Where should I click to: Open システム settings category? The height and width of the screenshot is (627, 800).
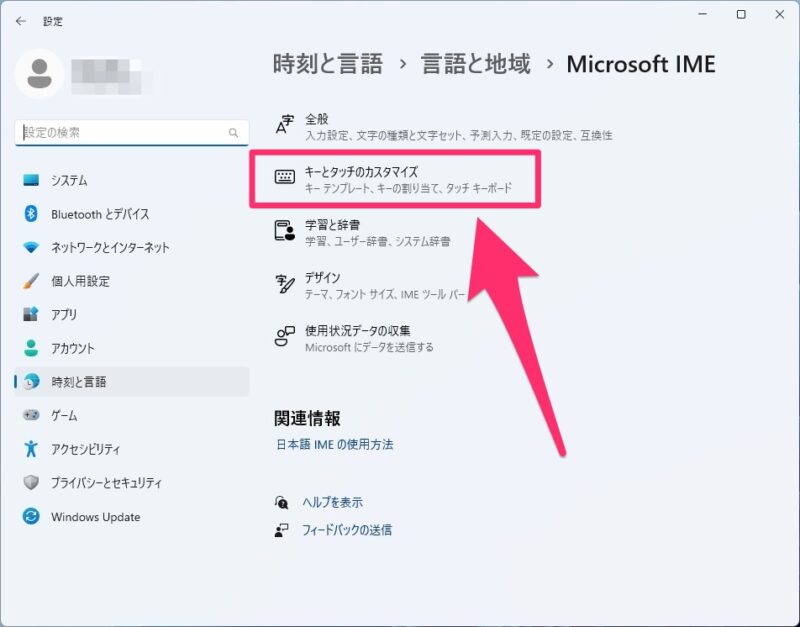132,180
